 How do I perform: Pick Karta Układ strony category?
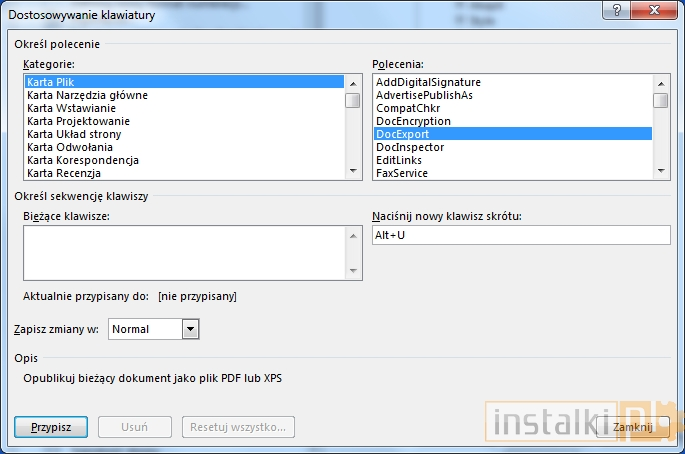click(x=75, y=134)
